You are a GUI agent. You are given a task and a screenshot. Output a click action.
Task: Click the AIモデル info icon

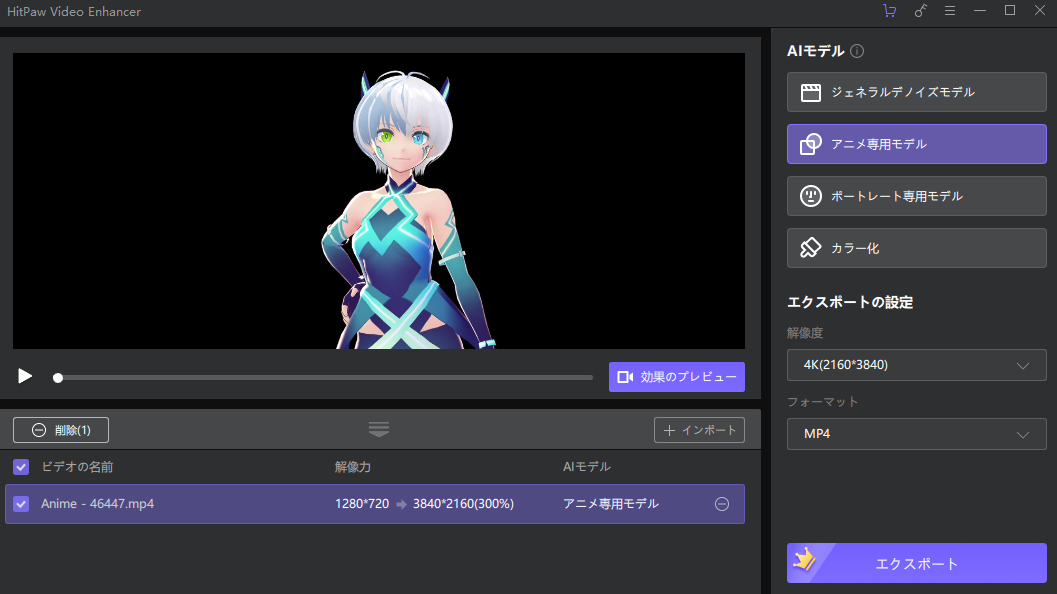pyautogui.click(x=857, y=51)
